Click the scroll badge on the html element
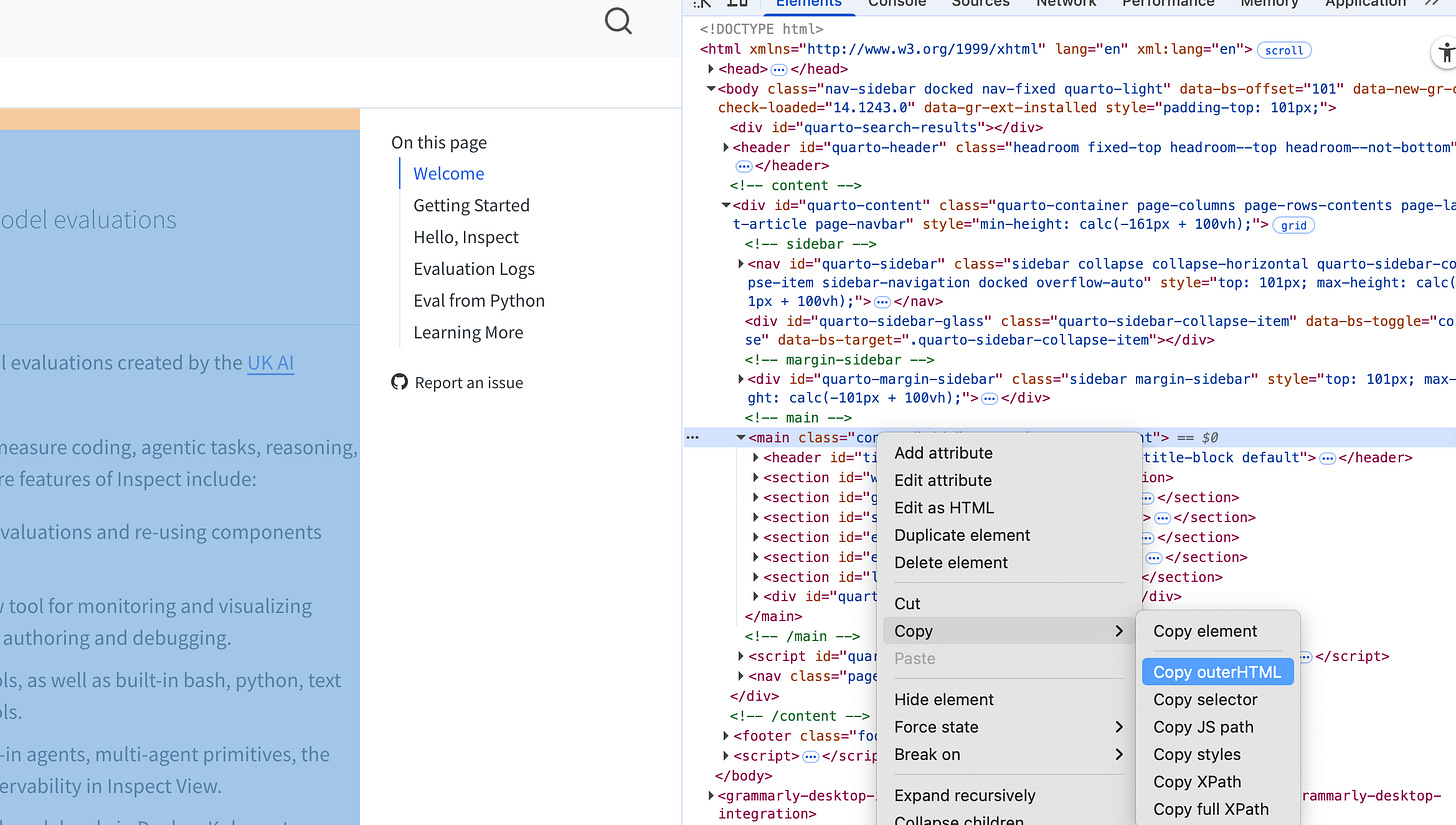Viewport: 1456px width, 825px height. [1283, 50]
